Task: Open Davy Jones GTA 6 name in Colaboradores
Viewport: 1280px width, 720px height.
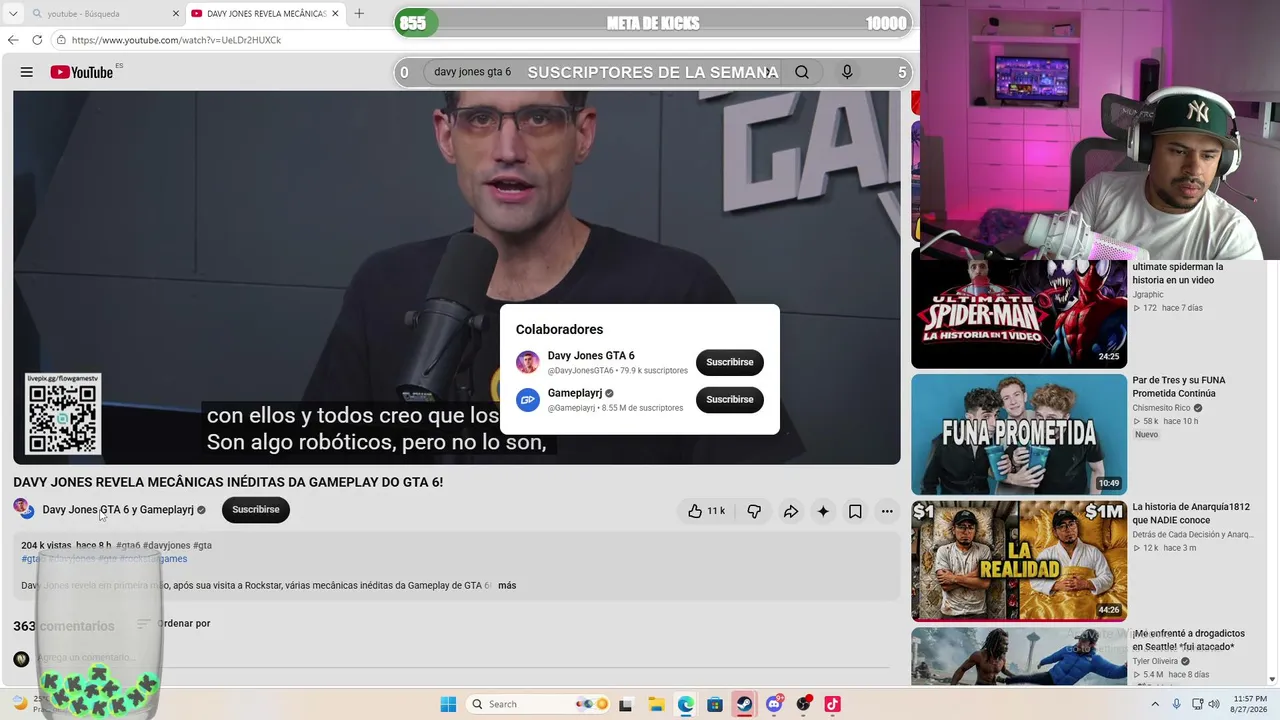Action: click(591, 356)
